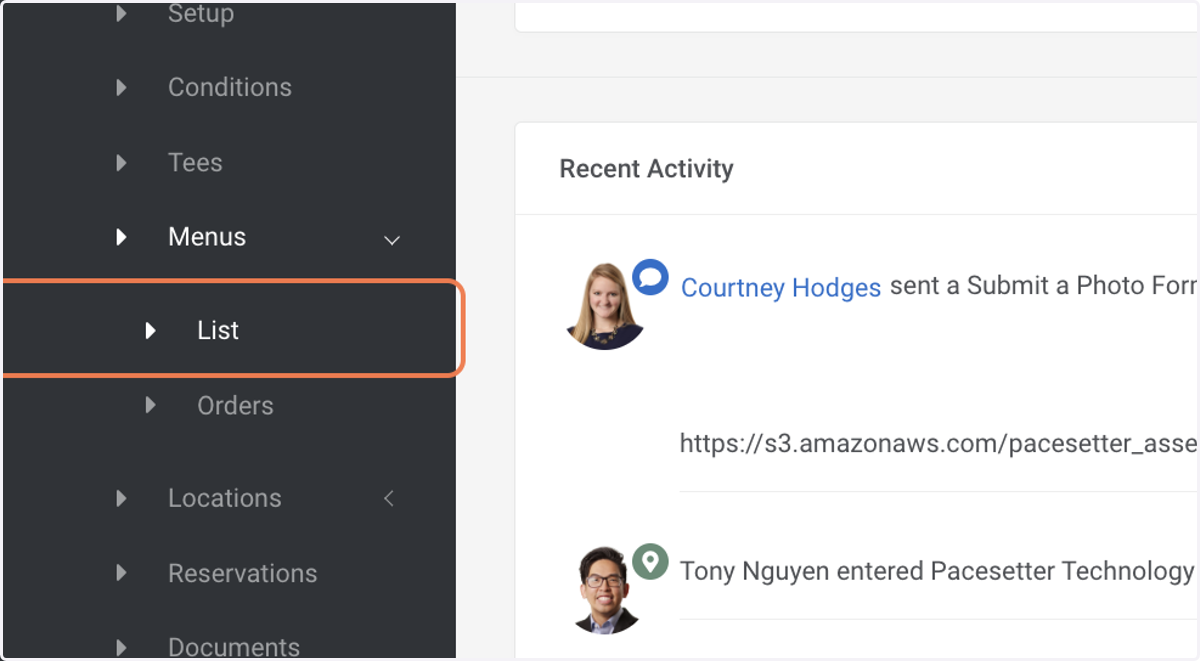Click the green location pin badge

pos(650,561)
